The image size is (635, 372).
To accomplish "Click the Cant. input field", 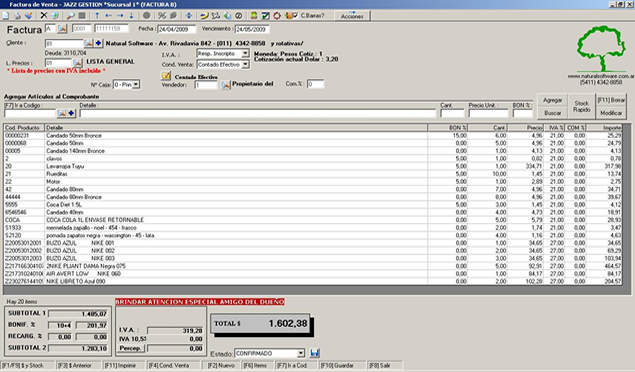I will tap(452, 113).
